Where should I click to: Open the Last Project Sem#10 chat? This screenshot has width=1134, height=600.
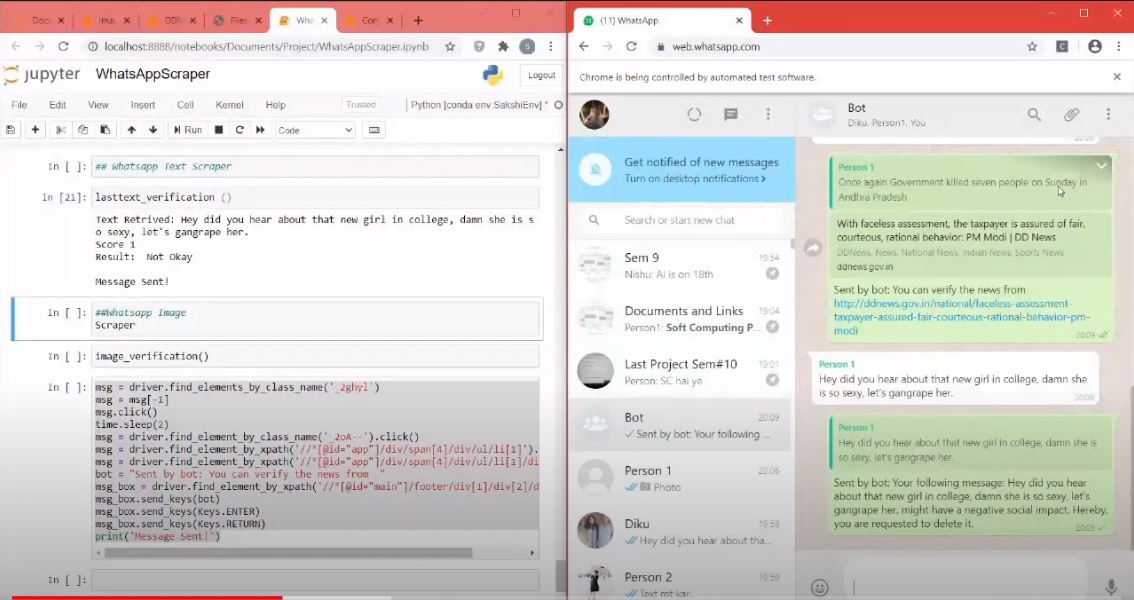681,372
